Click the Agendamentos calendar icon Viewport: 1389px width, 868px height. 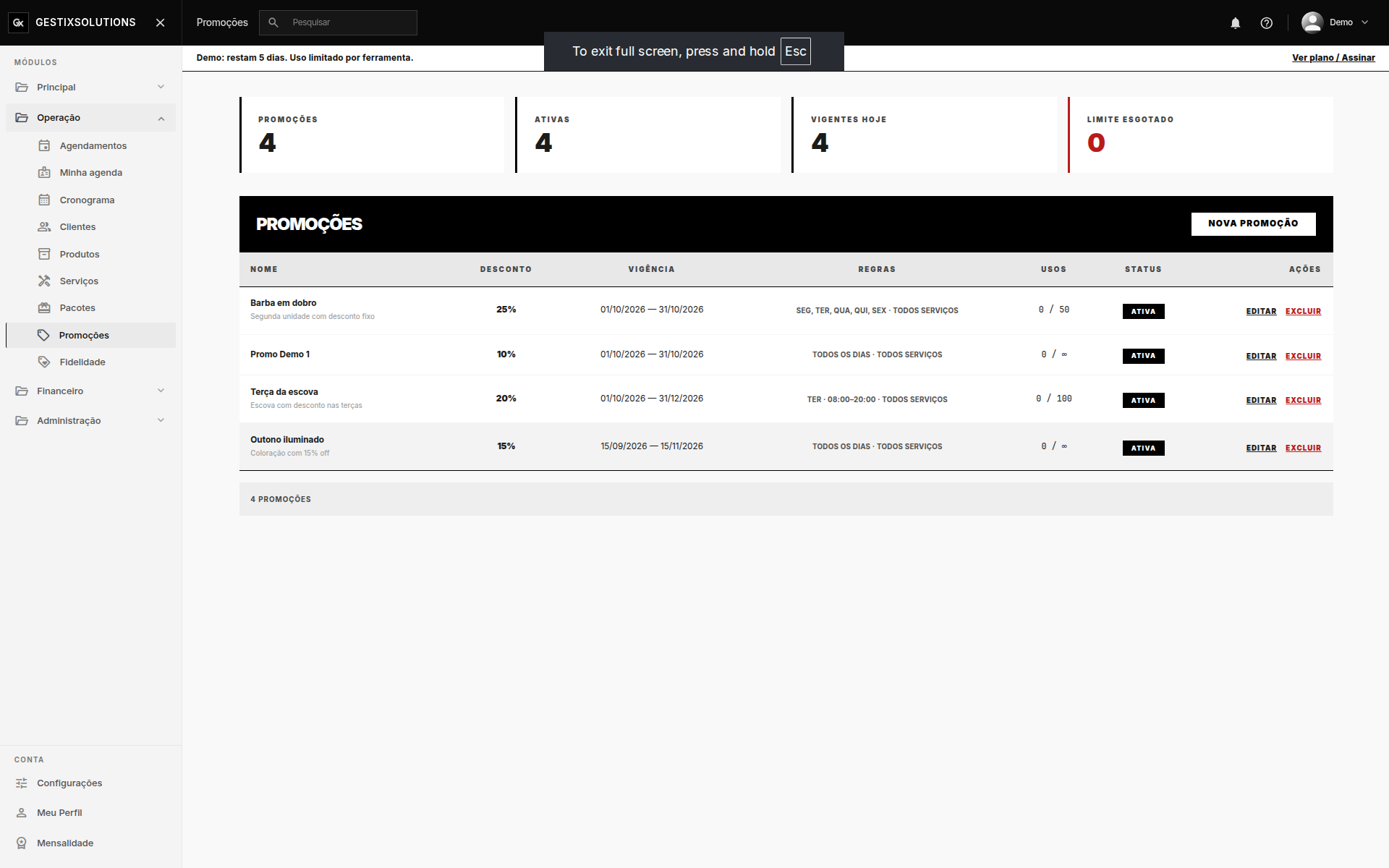pos(44,145)
